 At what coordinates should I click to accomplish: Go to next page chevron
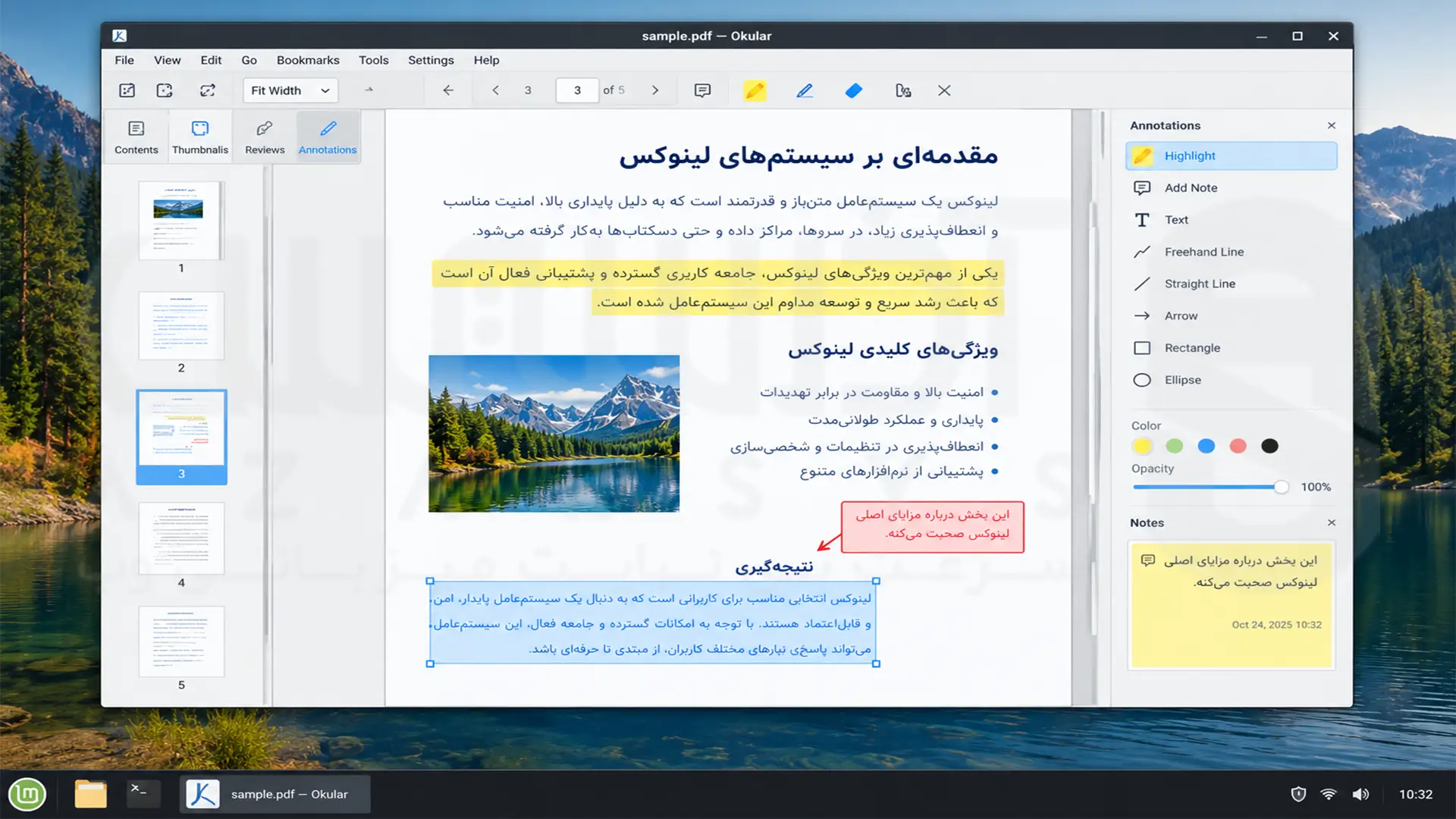(655, 90)
